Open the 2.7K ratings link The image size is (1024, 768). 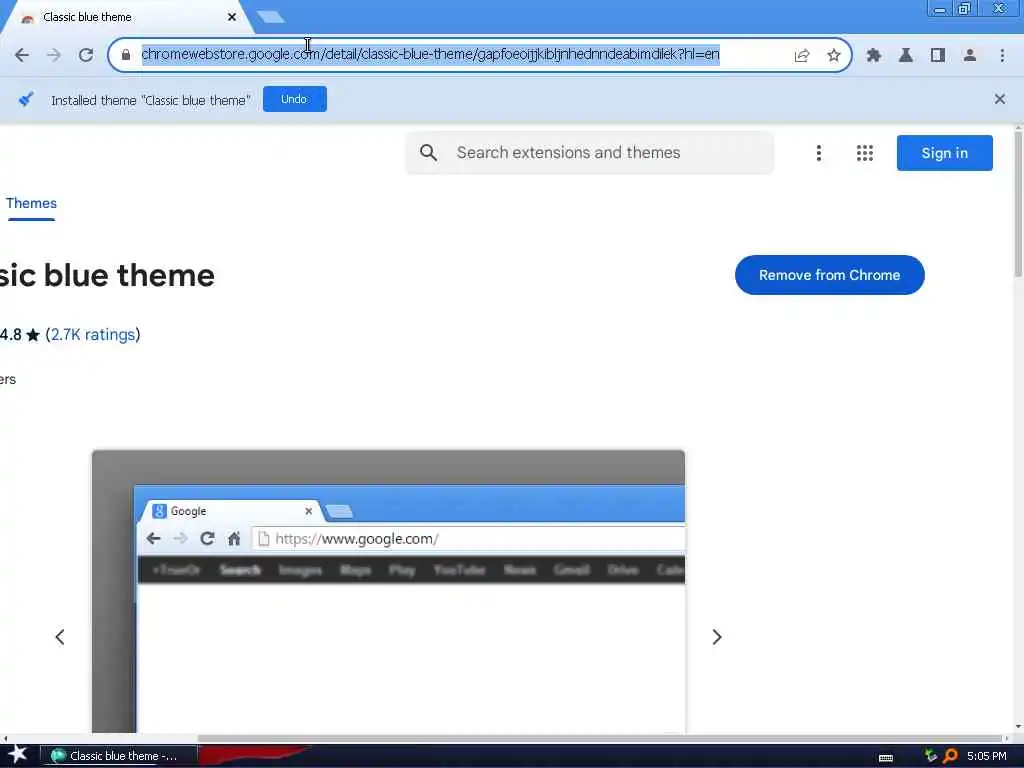pos(93,334)
